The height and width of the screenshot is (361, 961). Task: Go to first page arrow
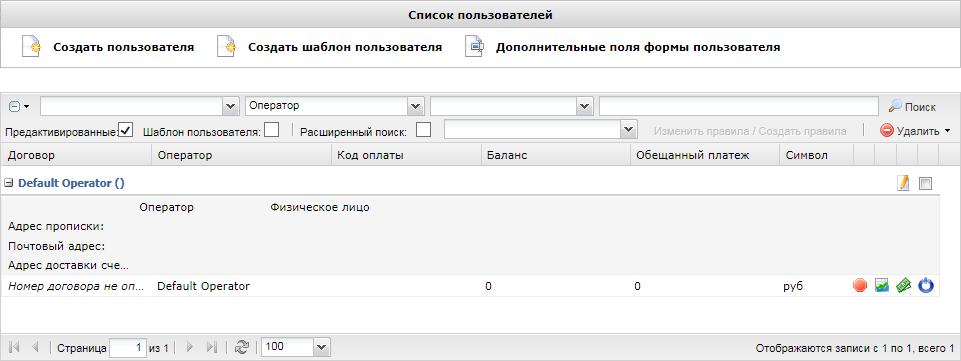click(15, 347)
